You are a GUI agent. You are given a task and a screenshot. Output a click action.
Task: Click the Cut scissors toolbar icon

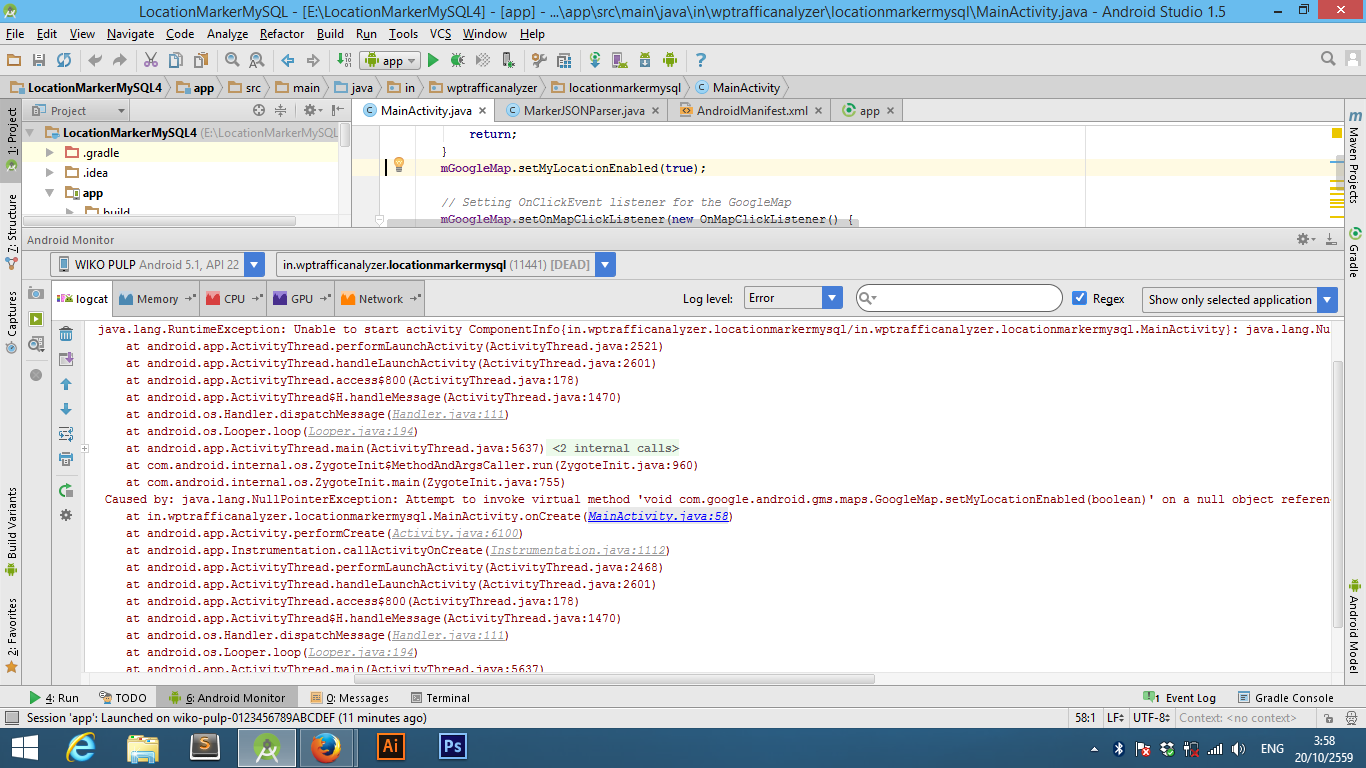tap(151, 60)
